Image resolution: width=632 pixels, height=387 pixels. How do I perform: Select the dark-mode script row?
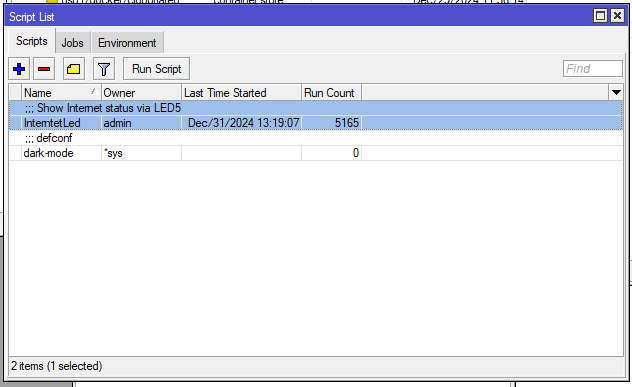[x=316, y=153]
